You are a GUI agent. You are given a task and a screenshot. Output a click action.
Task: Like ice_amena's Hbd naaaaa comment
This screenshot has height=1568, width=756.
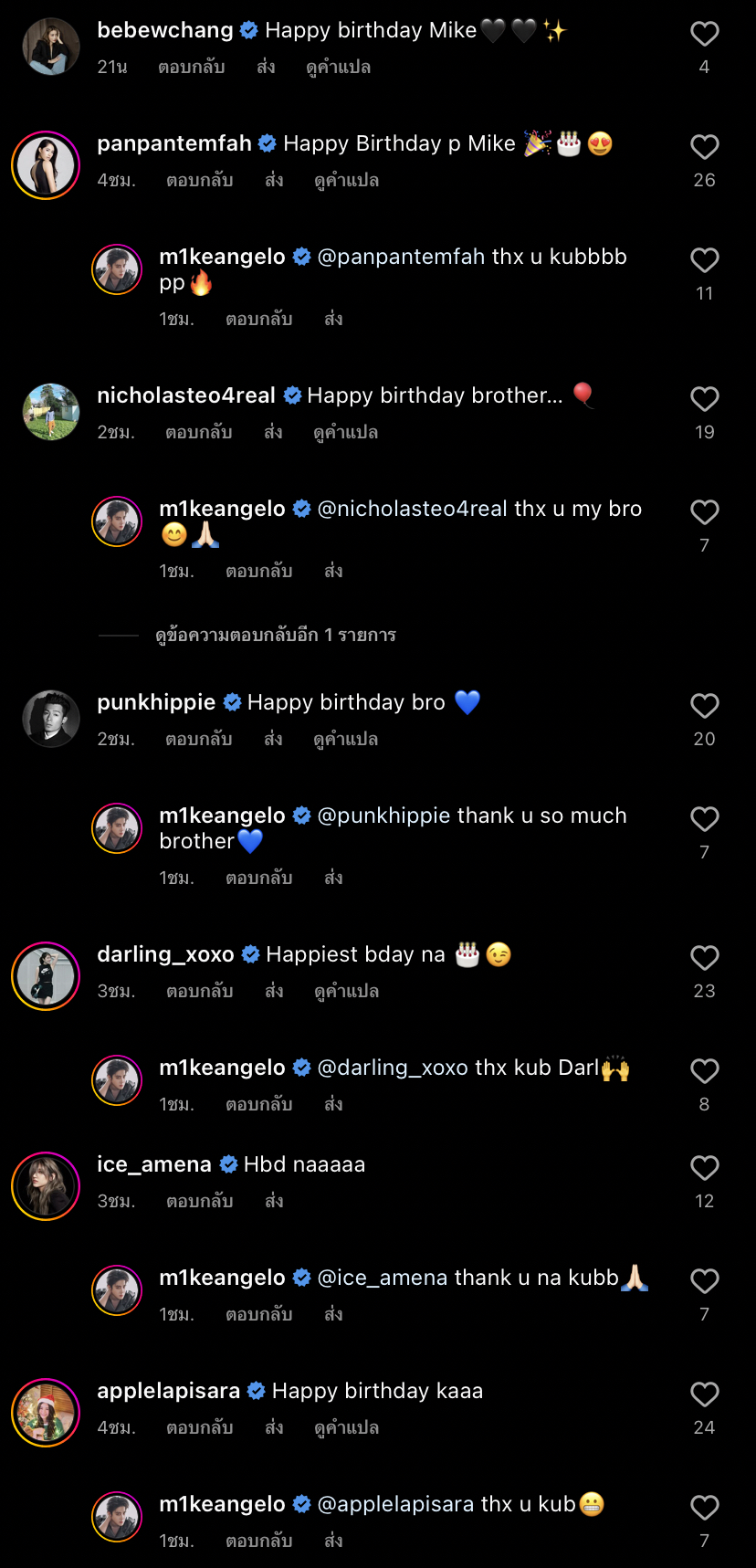click(x=704, y=1168)
